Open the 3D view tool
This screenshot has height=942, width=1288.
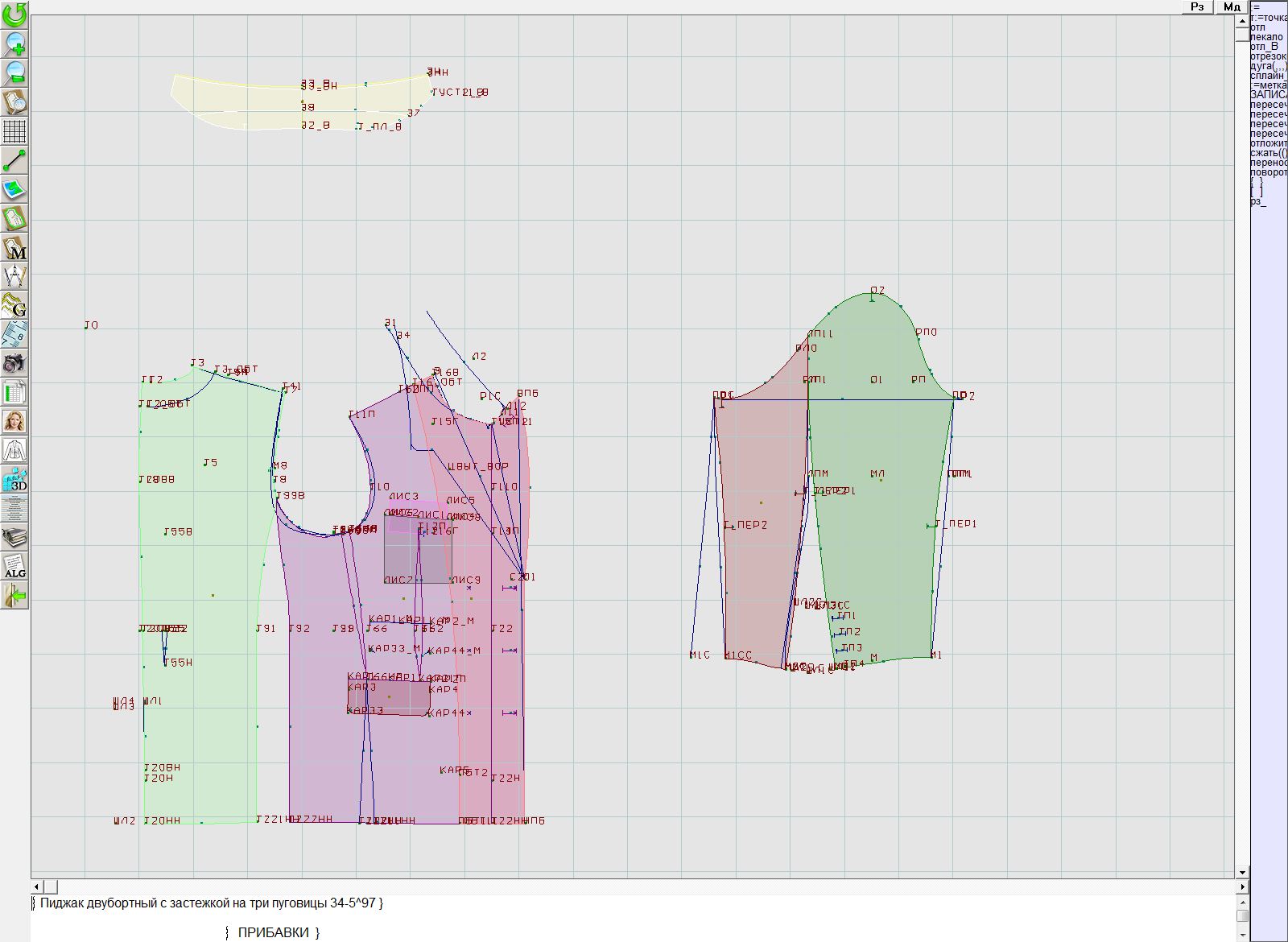14,479
